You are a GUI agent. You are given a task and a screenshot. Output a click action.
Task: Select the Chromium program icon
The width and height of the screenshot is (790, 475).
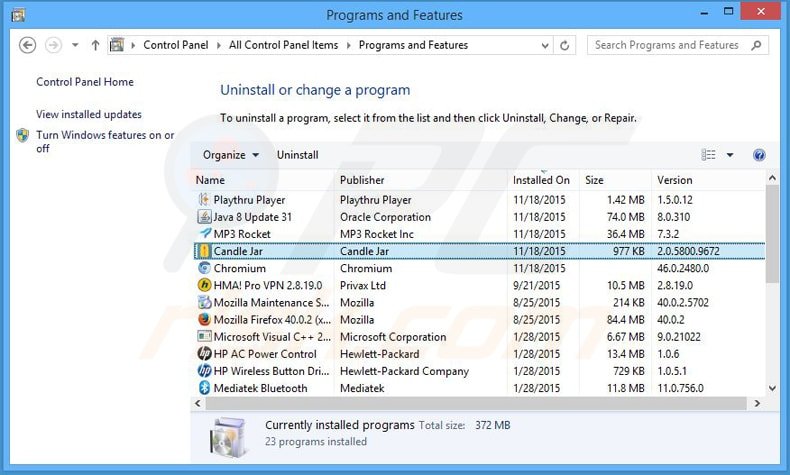(204, 268)
